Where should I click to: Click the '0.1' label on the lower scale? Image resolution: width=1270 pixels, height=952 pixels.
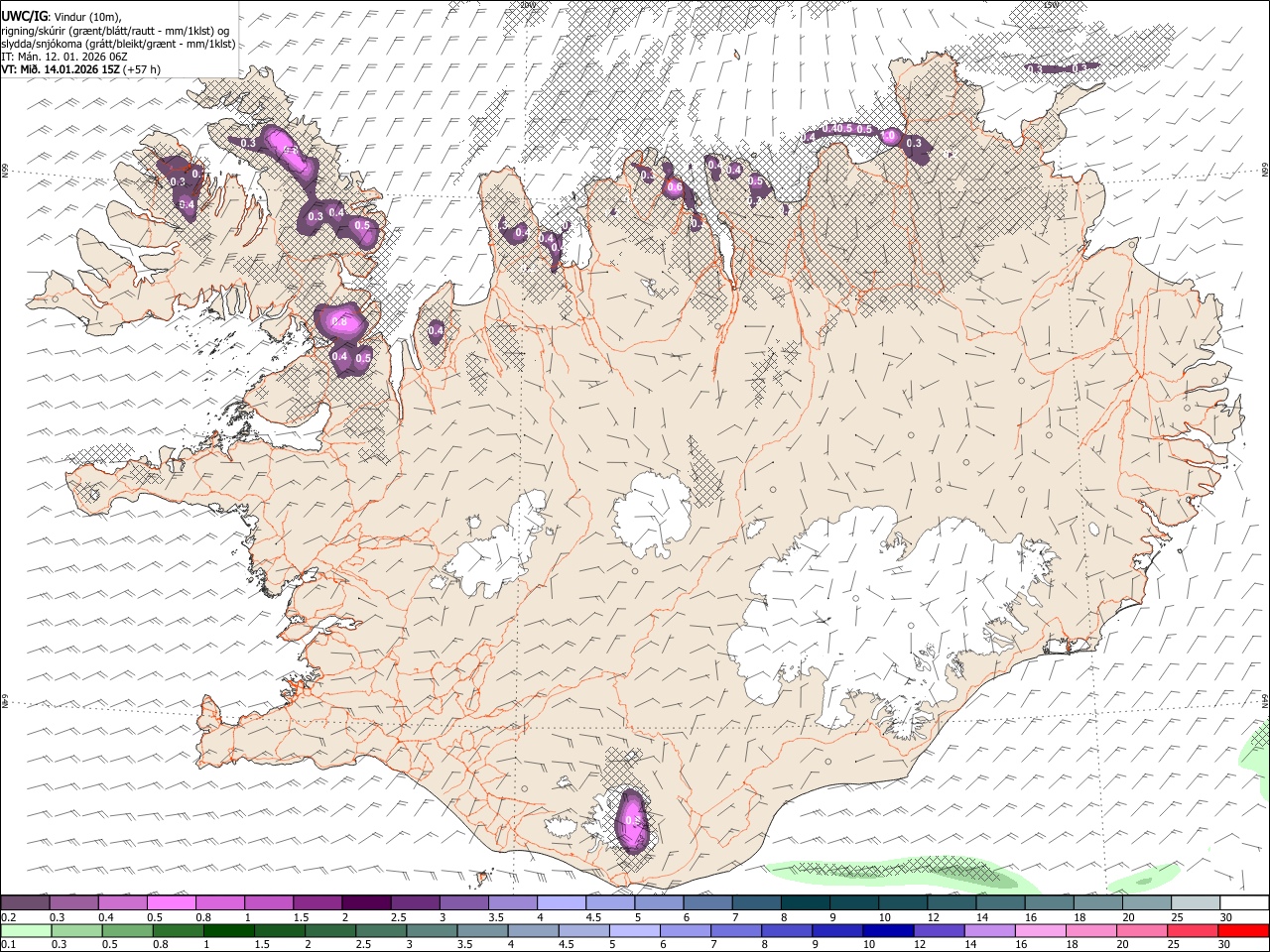pos(9,945)
